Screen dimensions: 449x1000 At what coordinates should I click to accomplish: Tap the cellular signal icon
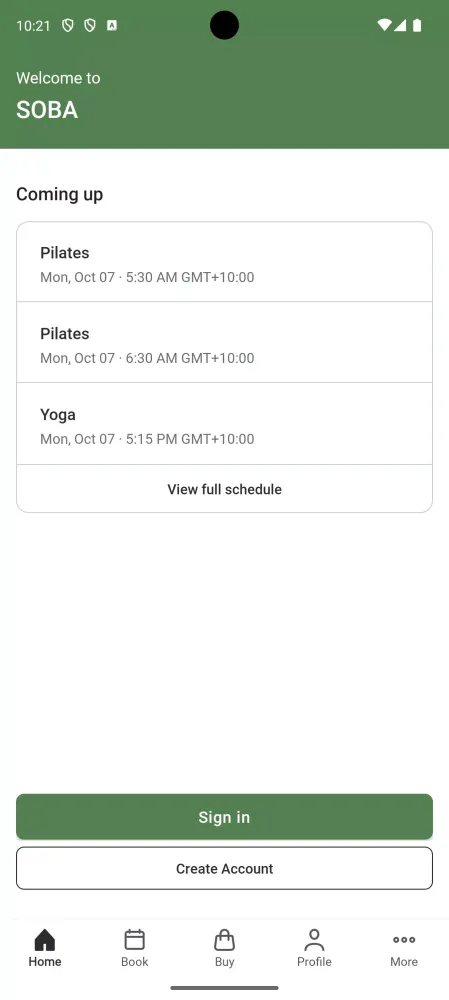[400, 26]
